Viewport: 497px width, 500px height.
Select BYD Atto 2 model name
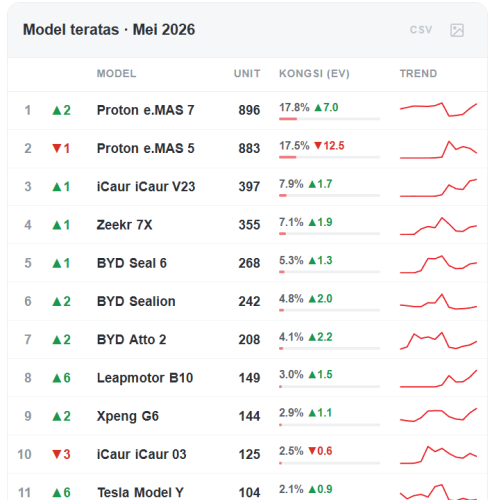(131, 340)
